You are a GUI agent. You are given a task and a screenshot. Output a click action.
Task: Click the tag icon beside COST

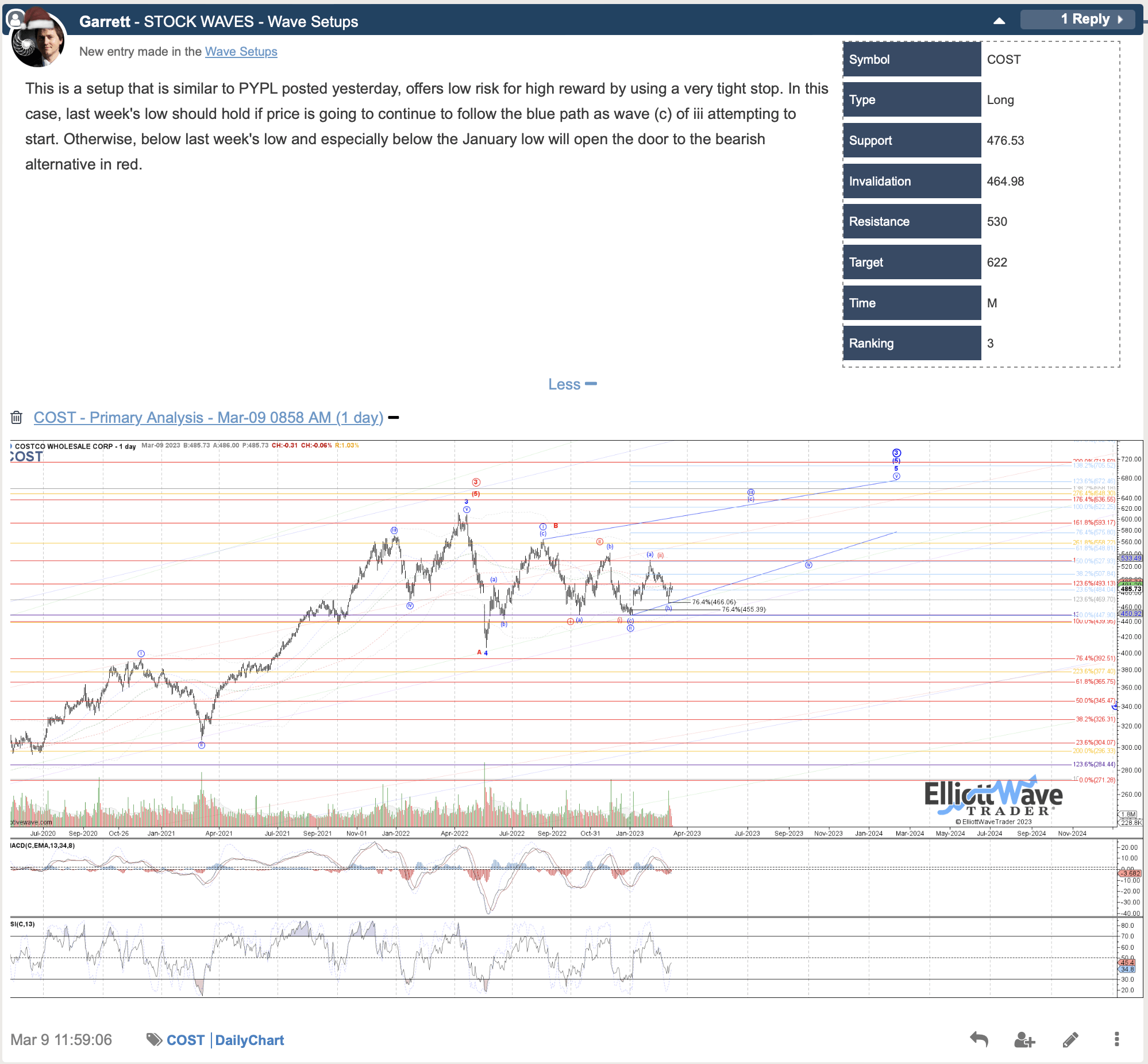[x=153, y=1040]
